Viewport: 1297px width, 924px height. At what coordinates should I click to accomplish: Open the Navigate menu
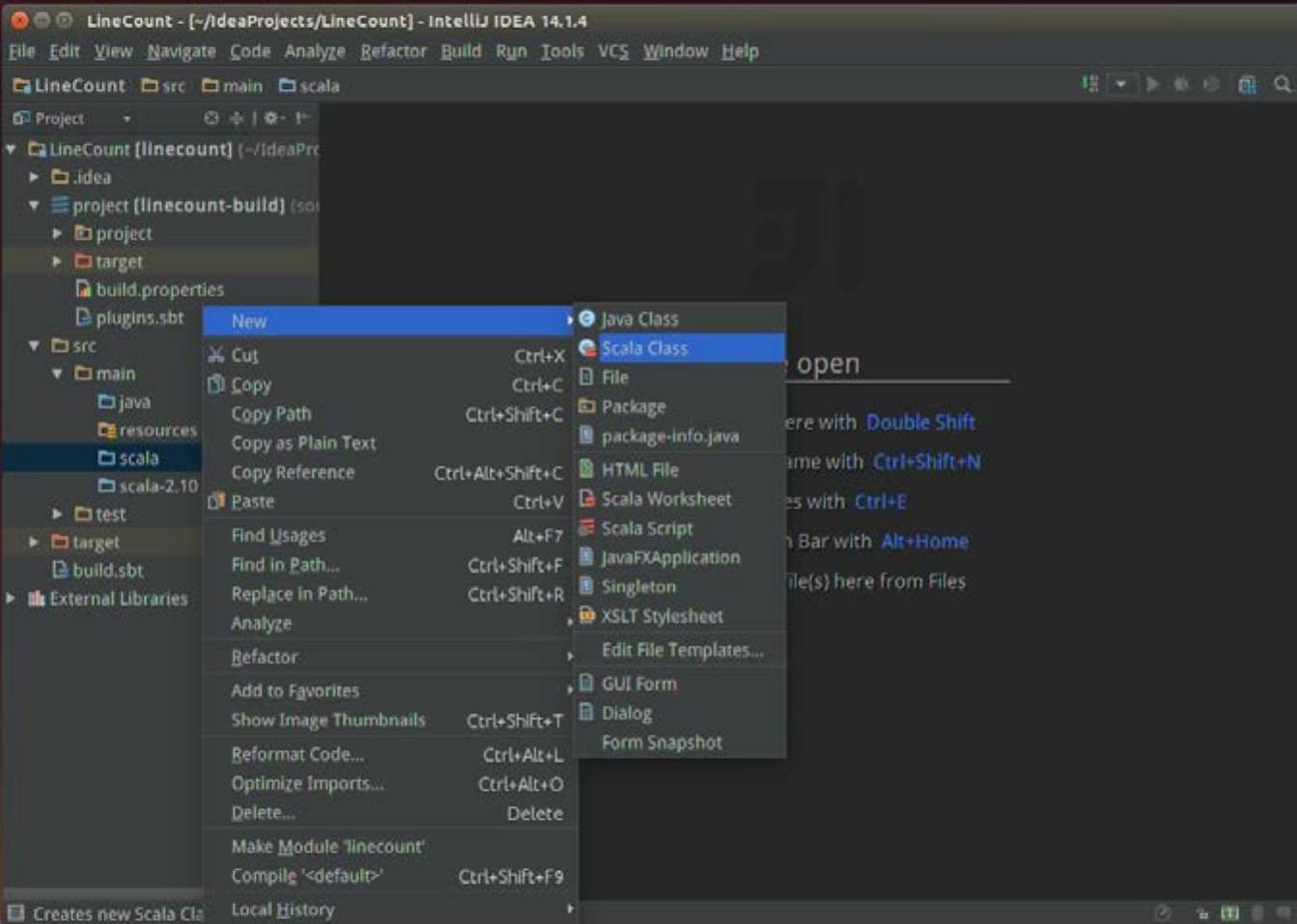pyautogui.click(x=182, y=51)
